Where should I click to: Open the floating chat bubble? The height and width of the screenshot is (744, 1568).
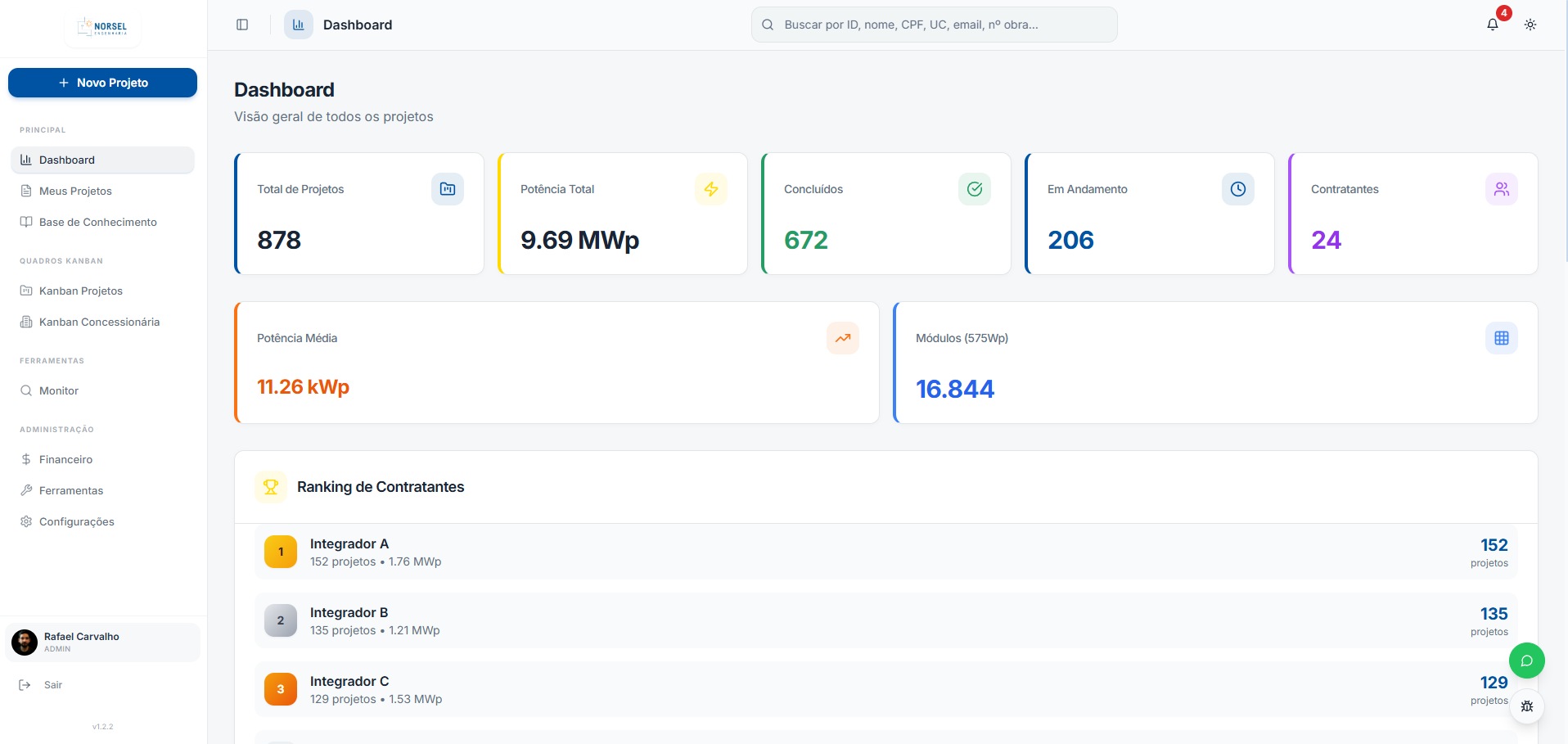pyautogui.click(x=1526, y=661)
